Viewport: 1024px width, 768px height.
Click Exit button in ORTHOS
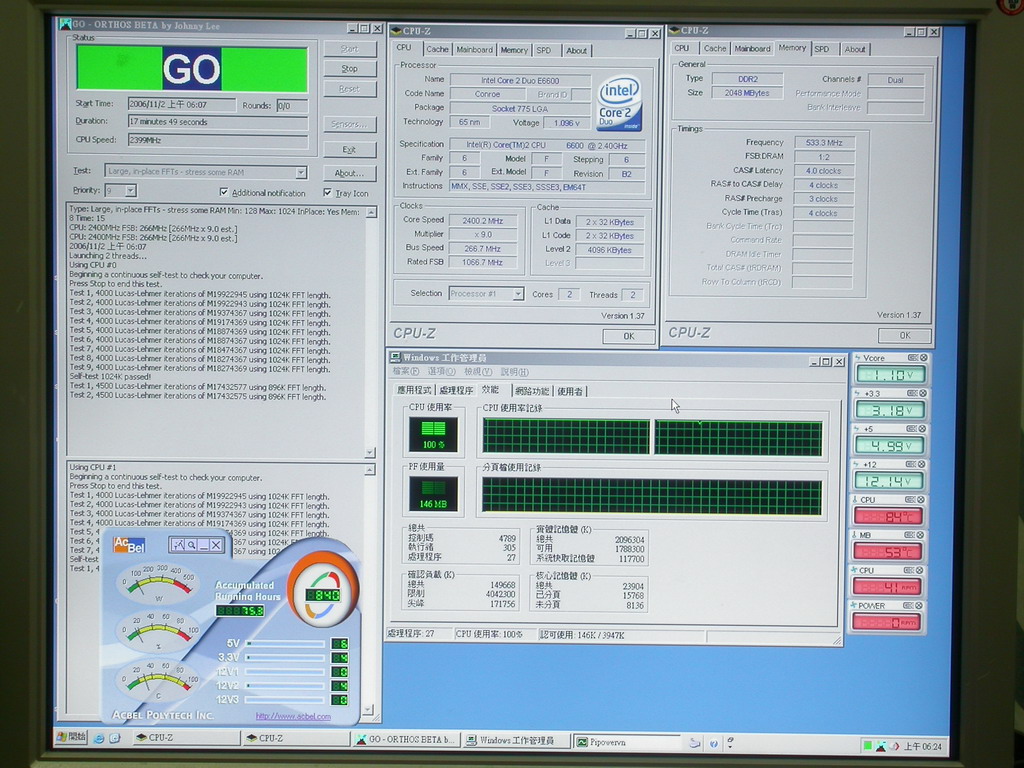click(349, 150)
